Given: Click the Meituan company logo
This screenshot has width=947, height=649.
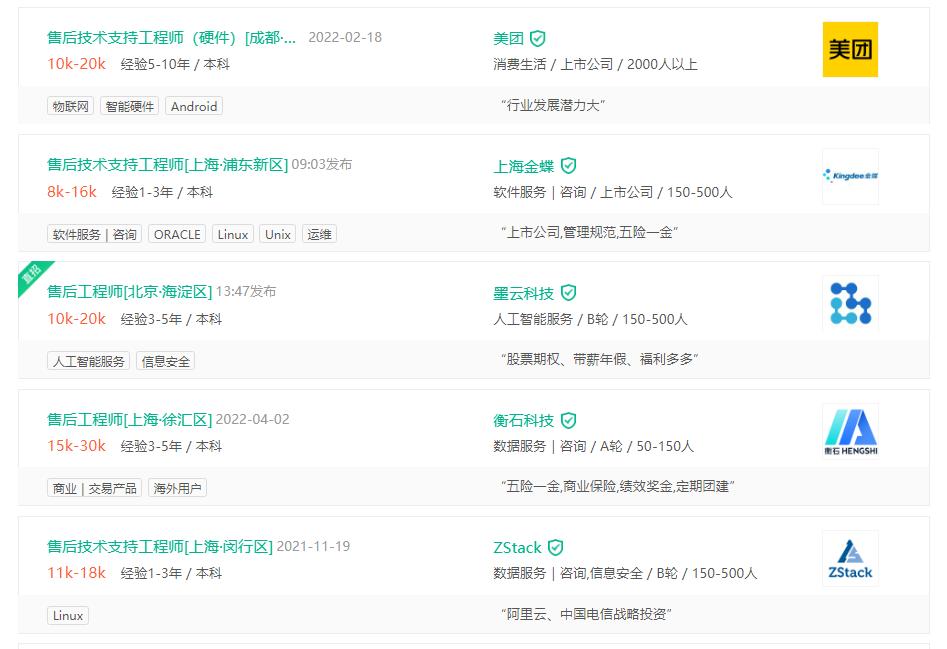Looking at the screenshot, I should [x=850, y=48].
